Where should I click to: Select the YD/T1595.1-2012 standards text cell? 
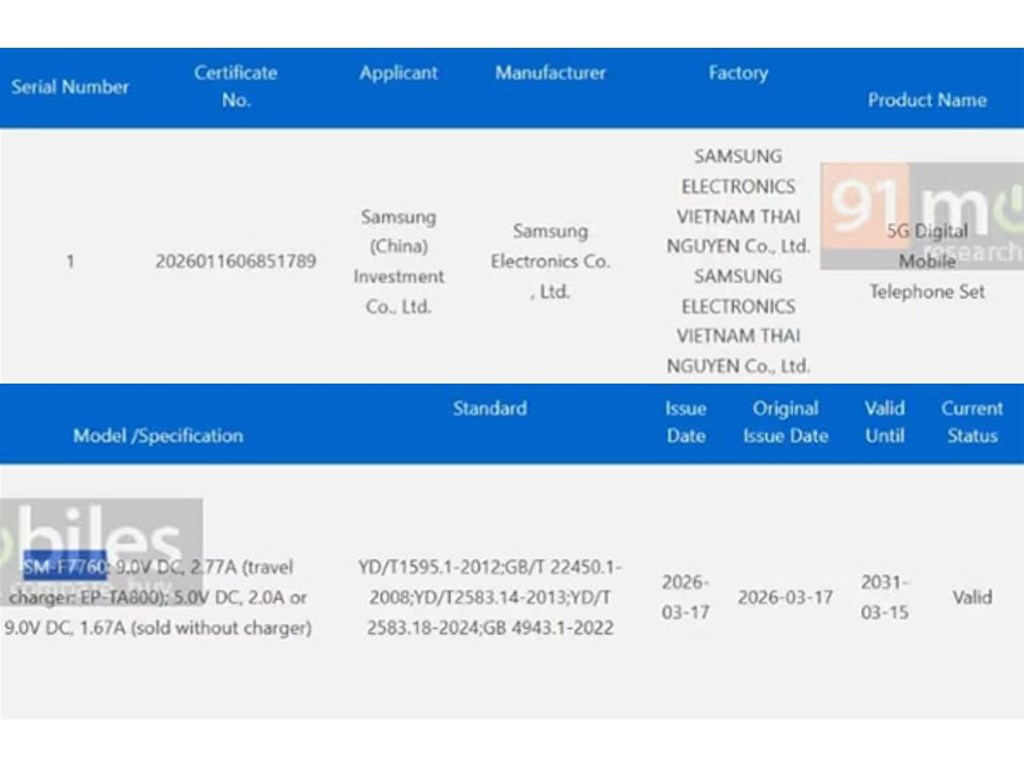click(x=489, y=597)
